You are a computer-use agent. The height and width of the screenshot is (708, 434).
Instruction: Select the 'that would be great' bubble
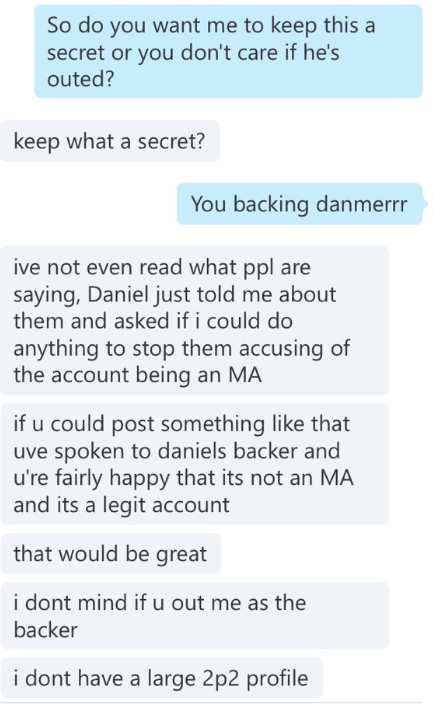[111, 554]
